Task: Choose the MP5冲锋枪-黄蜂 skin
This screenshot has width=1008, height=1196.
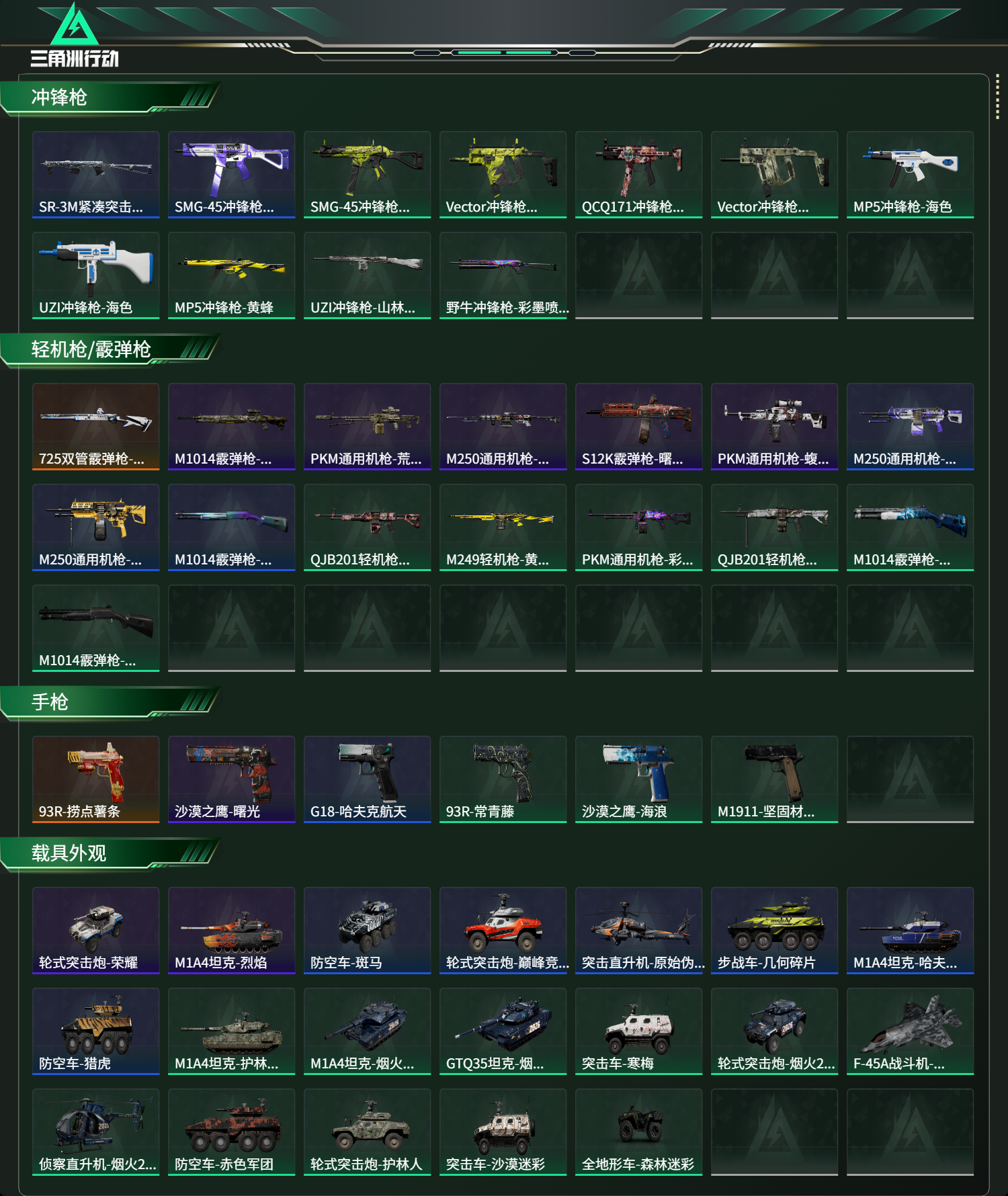Action: 231,275
